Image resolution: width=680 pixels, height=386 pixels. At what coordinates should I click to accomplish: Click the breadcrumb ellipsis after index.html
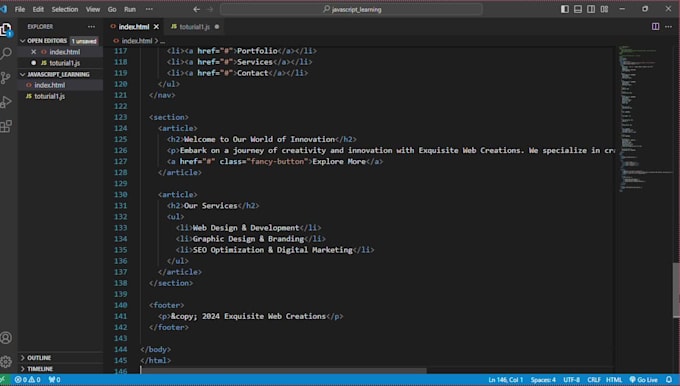pyautogui.click(x=163, y=41)
